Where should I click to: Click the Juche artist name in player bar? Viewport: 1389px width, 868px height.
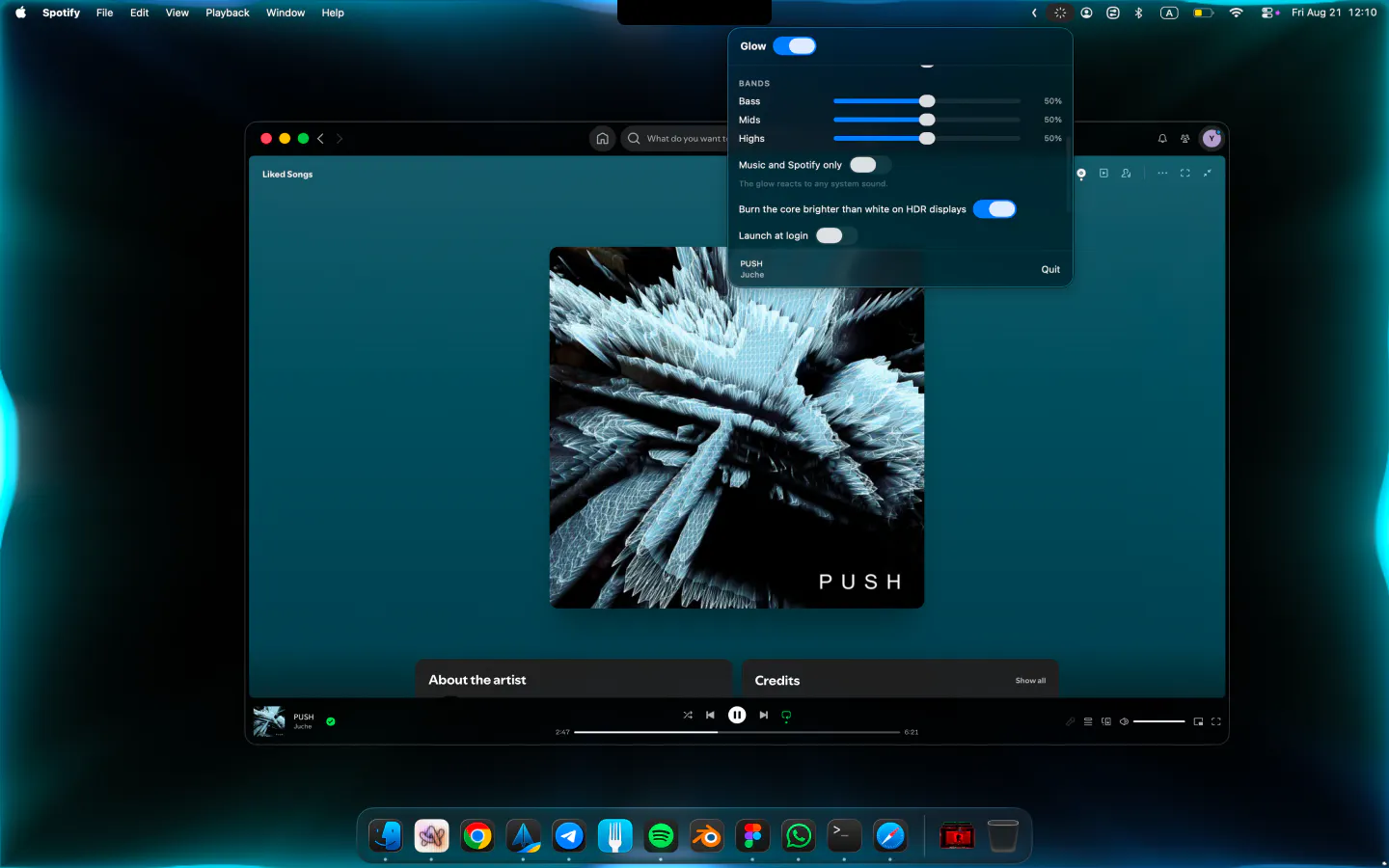point(303,727)
